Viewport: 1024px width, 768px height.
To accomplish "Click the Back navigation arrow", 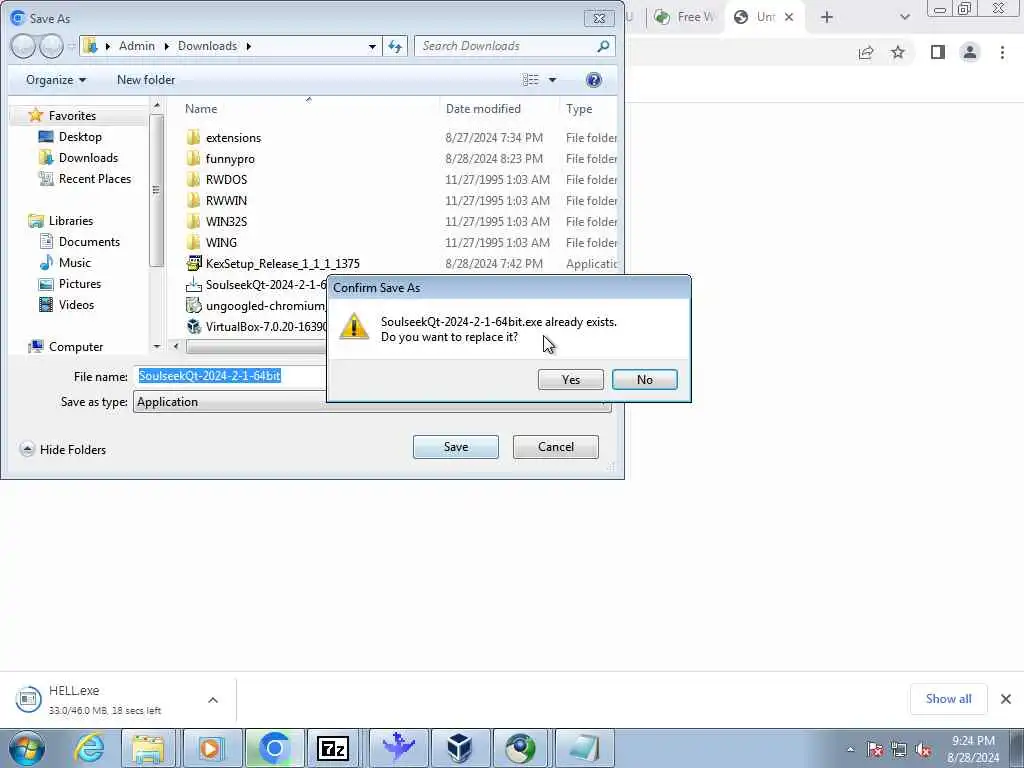I will (23, 46).
